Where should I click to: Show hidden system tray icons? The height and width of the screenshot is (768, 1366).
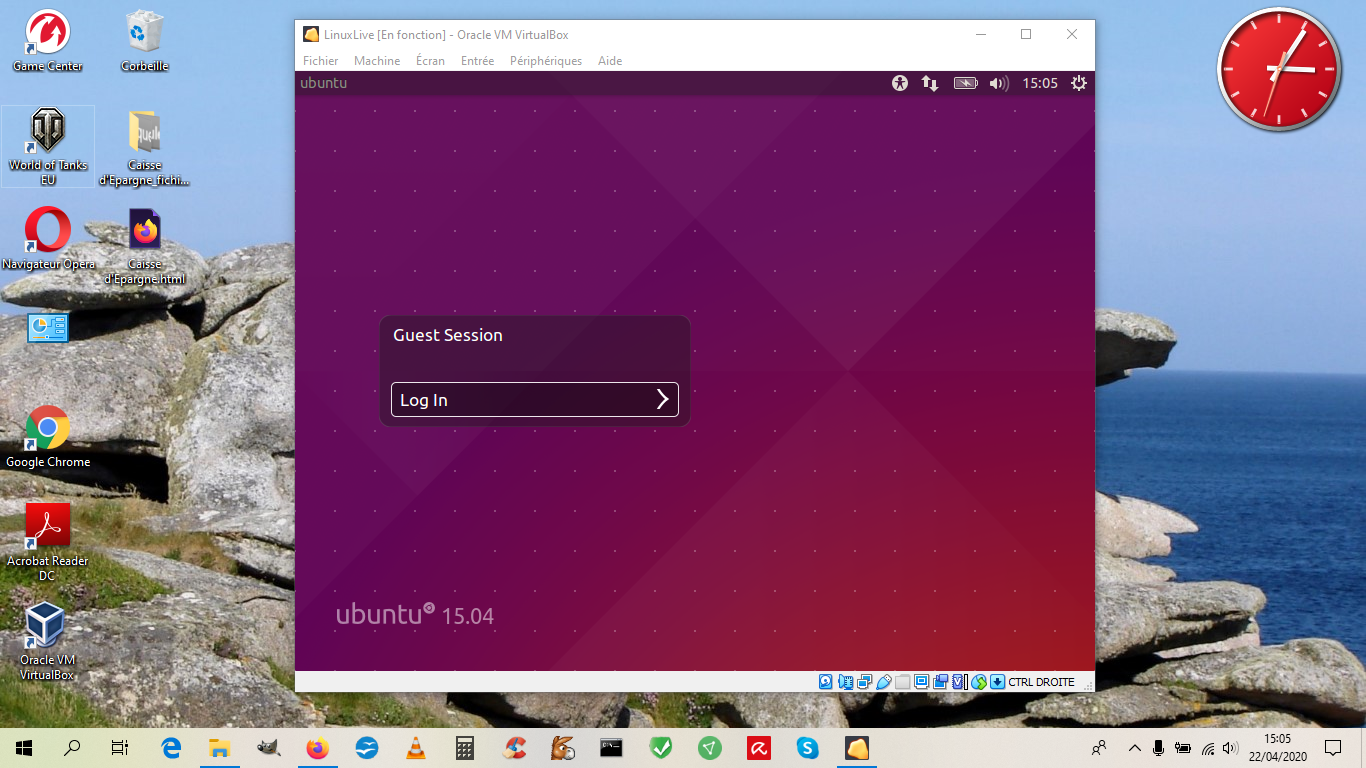click(1134, 747)
